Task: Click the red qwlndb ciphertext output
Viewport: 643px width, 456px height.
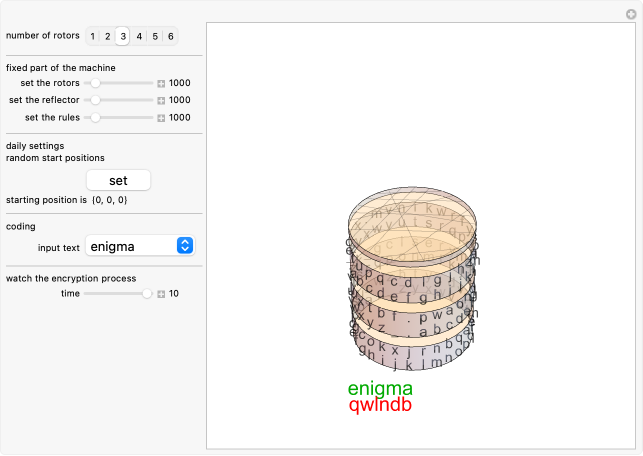Action: tap(380, 406)
